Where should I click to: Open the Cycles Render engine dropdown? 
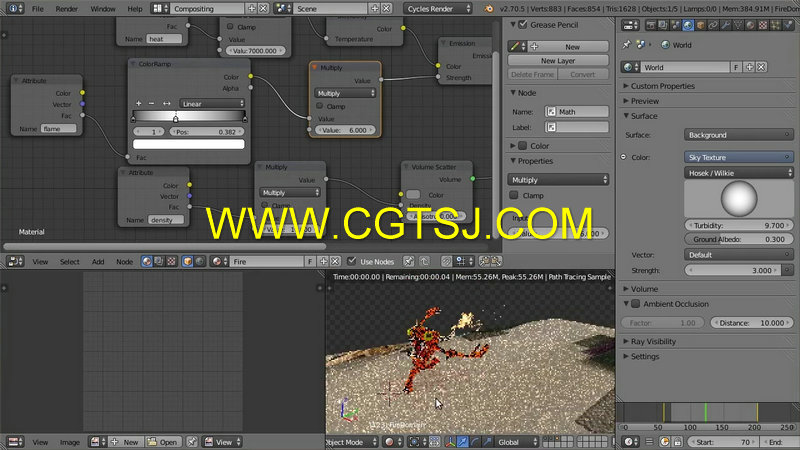[438, 9]
